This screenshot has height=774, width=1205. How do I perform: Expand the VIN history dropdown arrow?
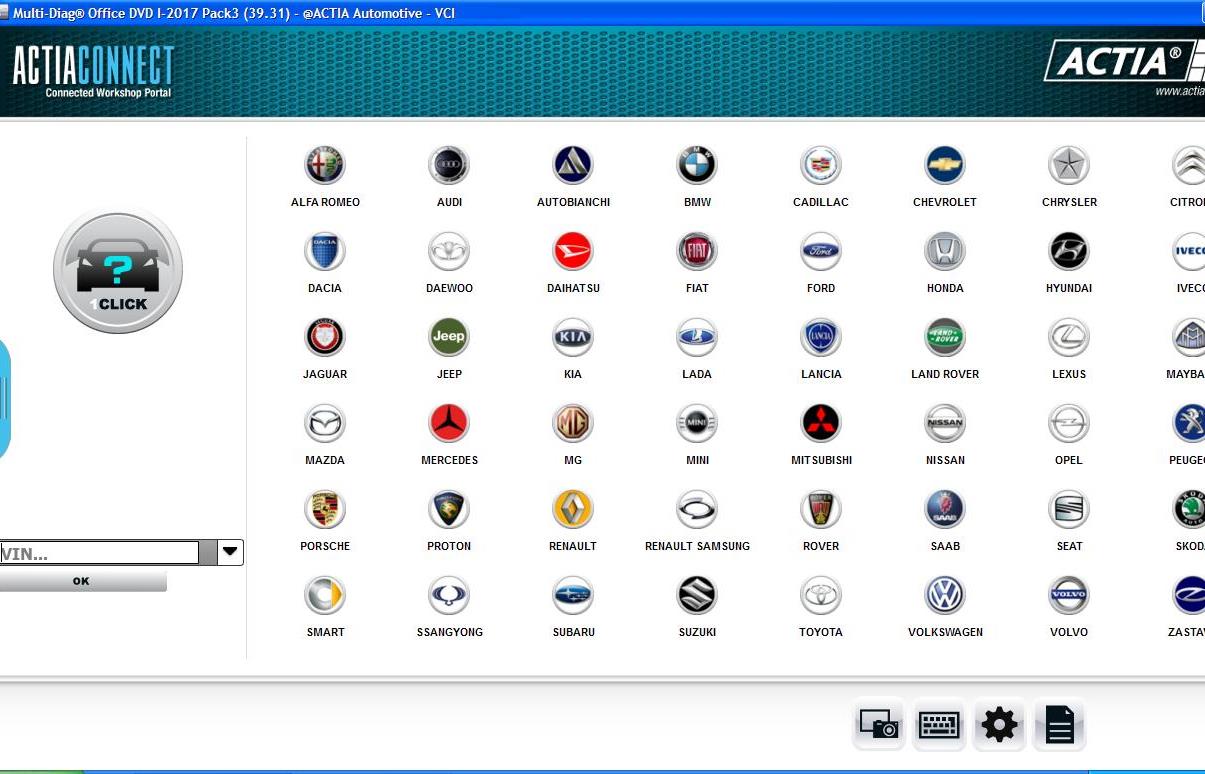pyautogui.click(x=230, y=552)
